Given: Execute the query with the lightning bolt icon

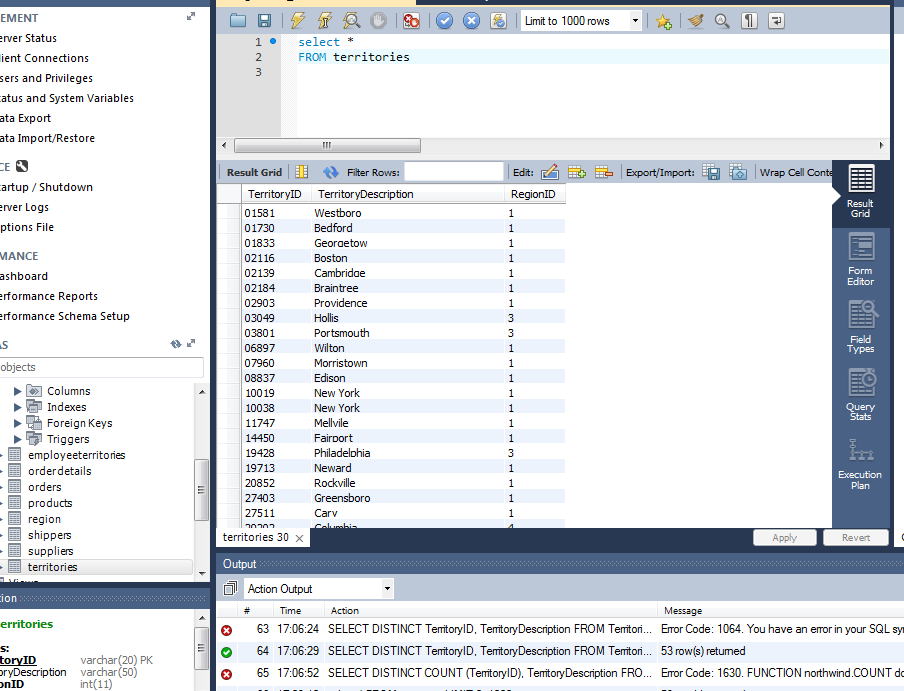Looking at the screenshot, I should coord(297,21).
